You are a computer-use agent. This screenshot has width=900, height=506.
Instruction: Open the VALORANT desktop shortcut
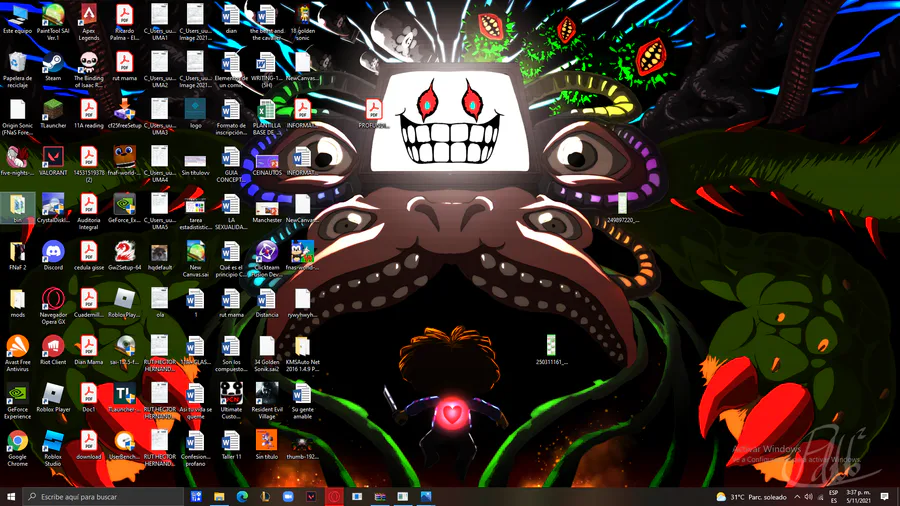[x=53, y=162]
